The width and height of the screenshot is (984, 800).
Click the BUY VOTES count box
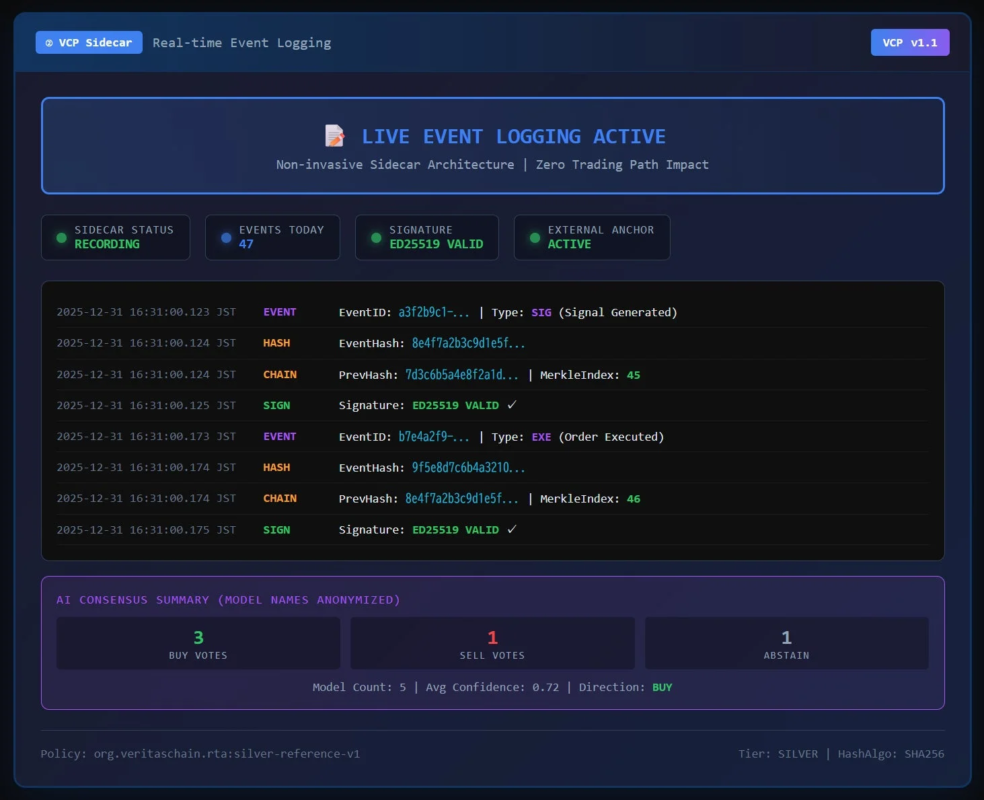point(198,643)
